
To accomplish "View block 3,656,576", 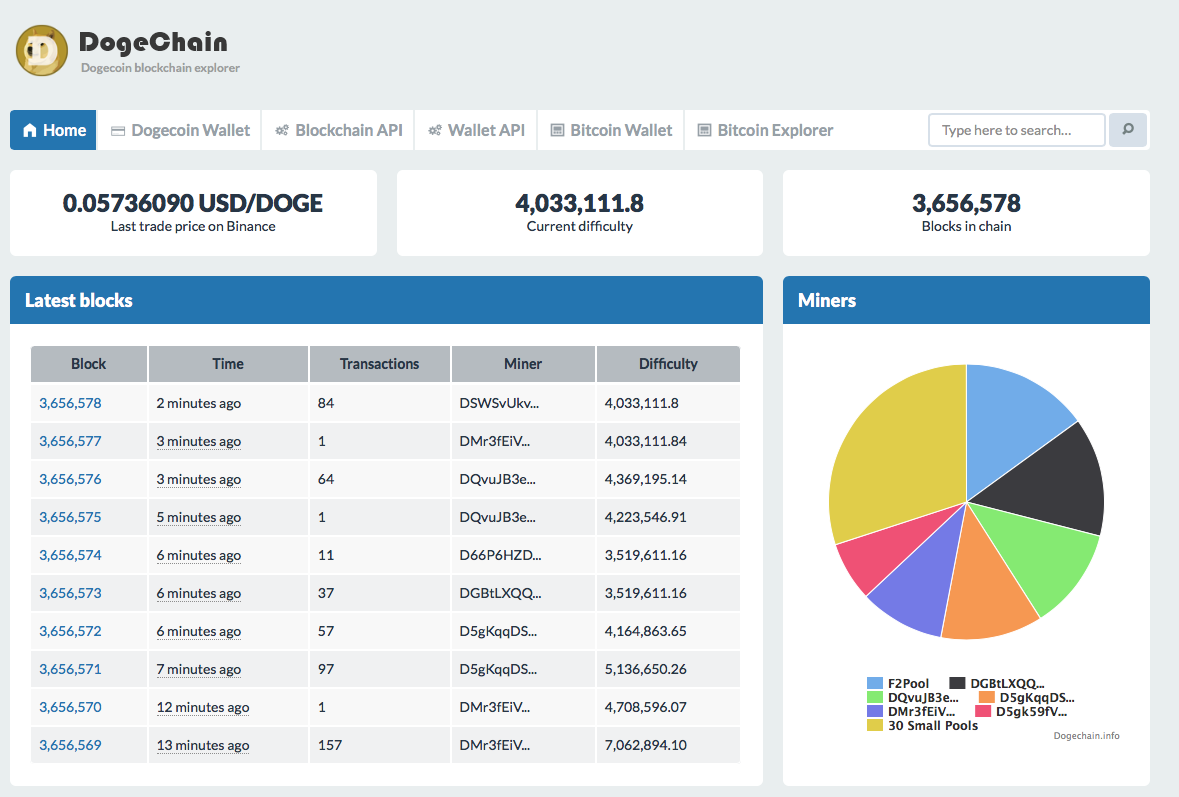I will (x=70, y=479).
